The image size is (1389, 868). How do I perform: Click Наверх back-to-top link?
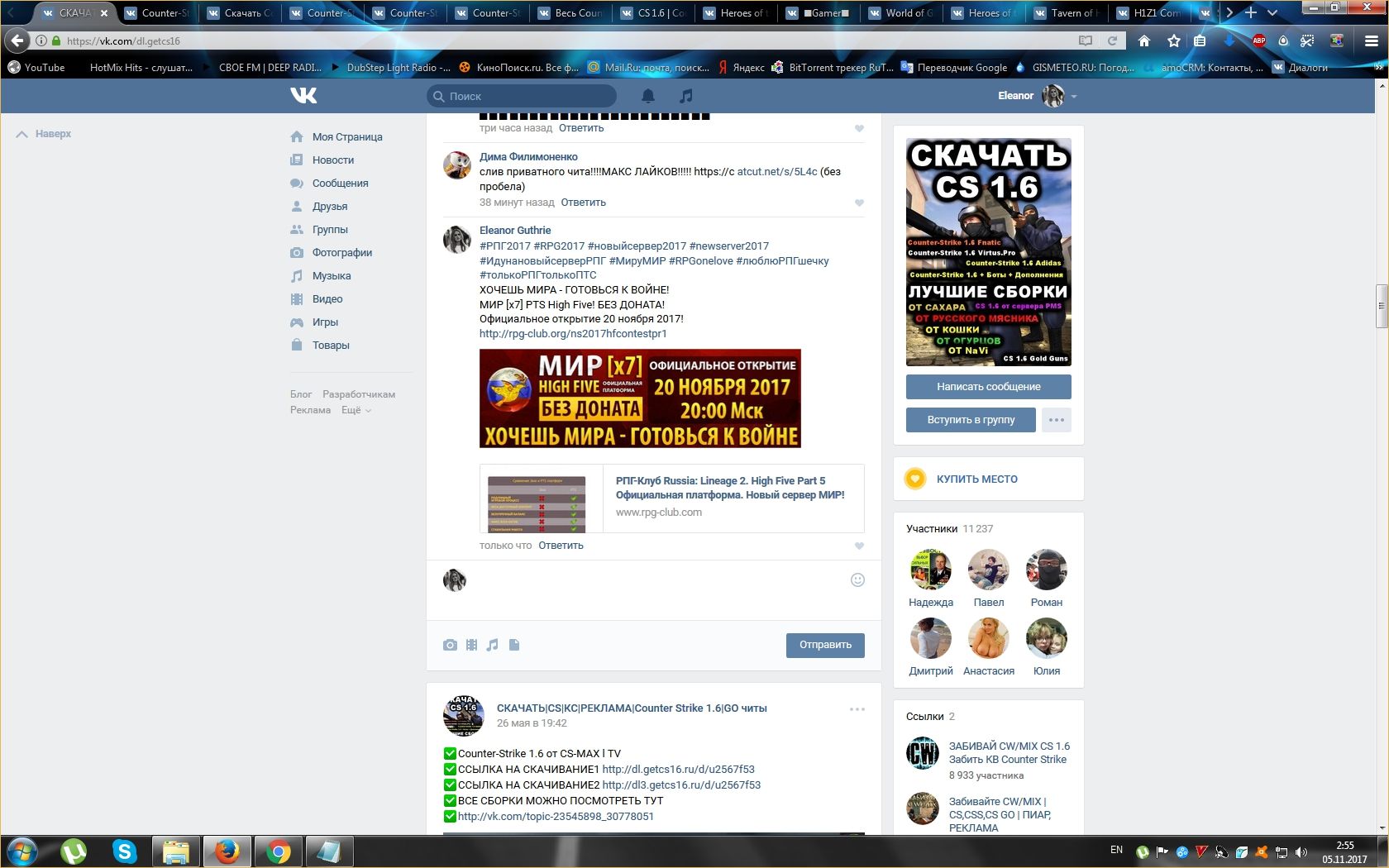pyautogui.click(x=44, y=134)
